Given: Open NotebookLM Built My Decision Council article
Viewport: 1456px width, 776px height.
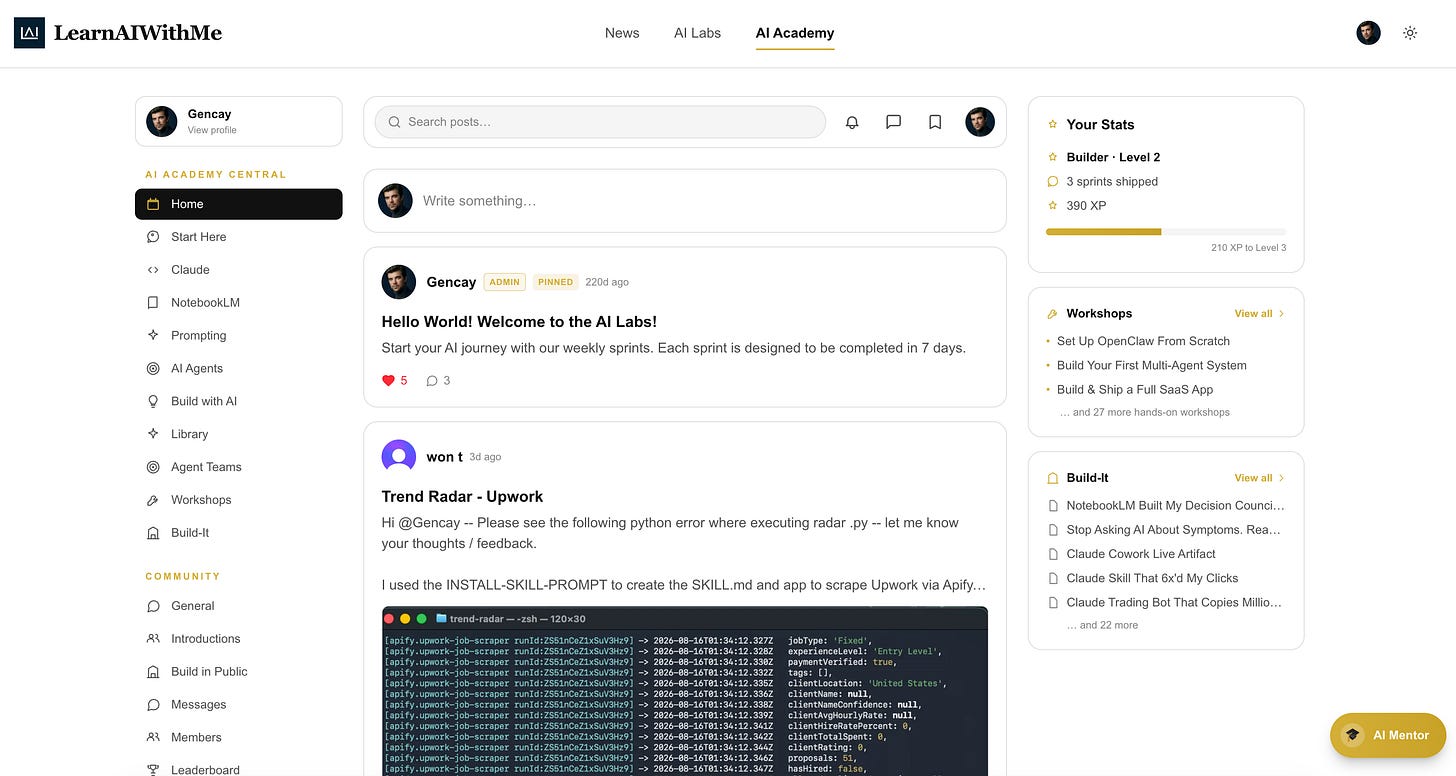Looking at the screenshot, I should (x=1175, y=506).
